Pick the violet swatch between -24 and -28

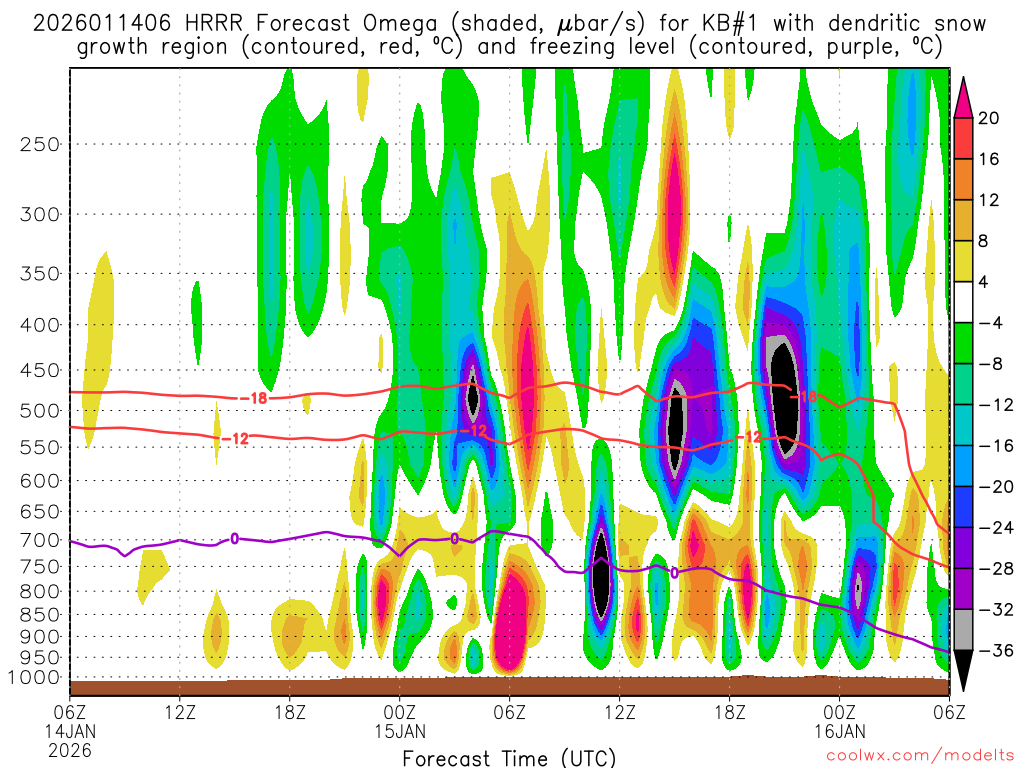(x=963, y=548)
